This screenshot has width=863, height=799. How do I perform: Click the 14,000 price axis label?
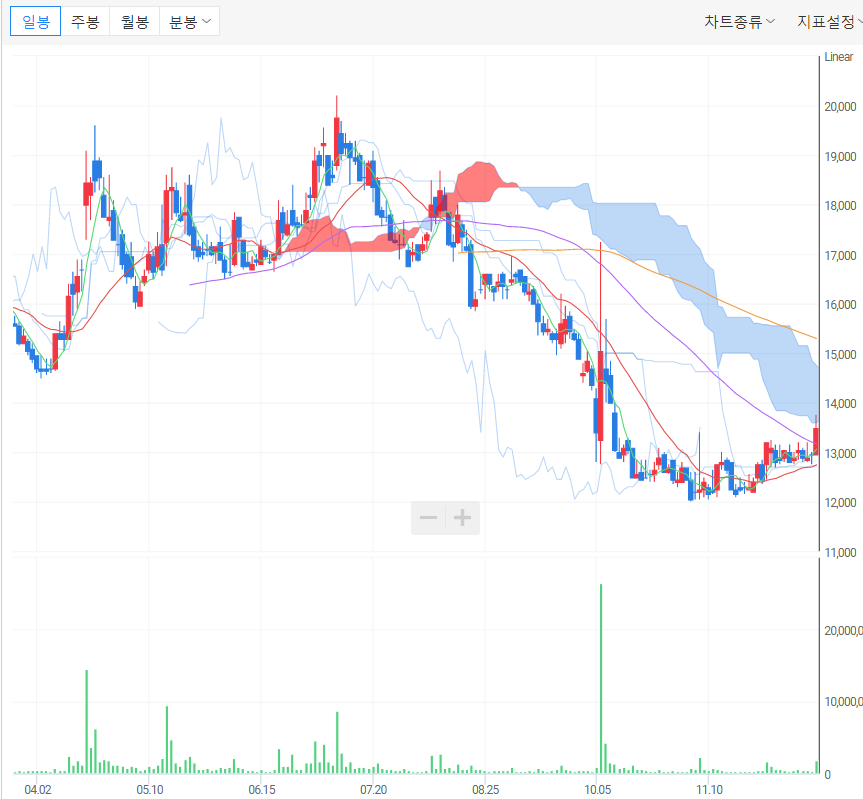(840, 403)
